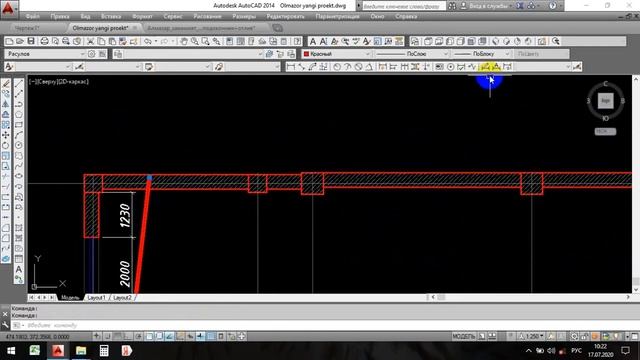This screenshot has height=360, width=640.
Task: Select the Move tool in modify toolbar
Action: tap(6, 135)
